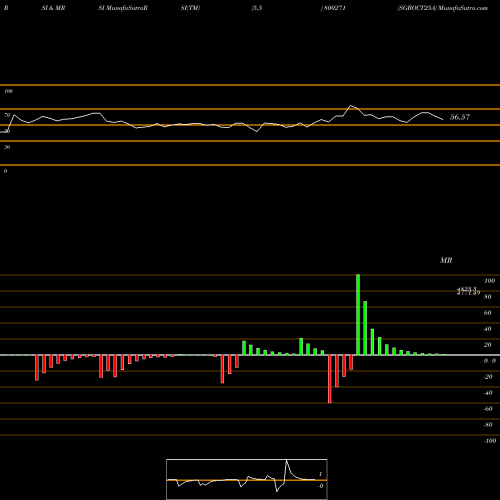Click the MR axis label 80
Screen dimensions: 500x500
488,297
